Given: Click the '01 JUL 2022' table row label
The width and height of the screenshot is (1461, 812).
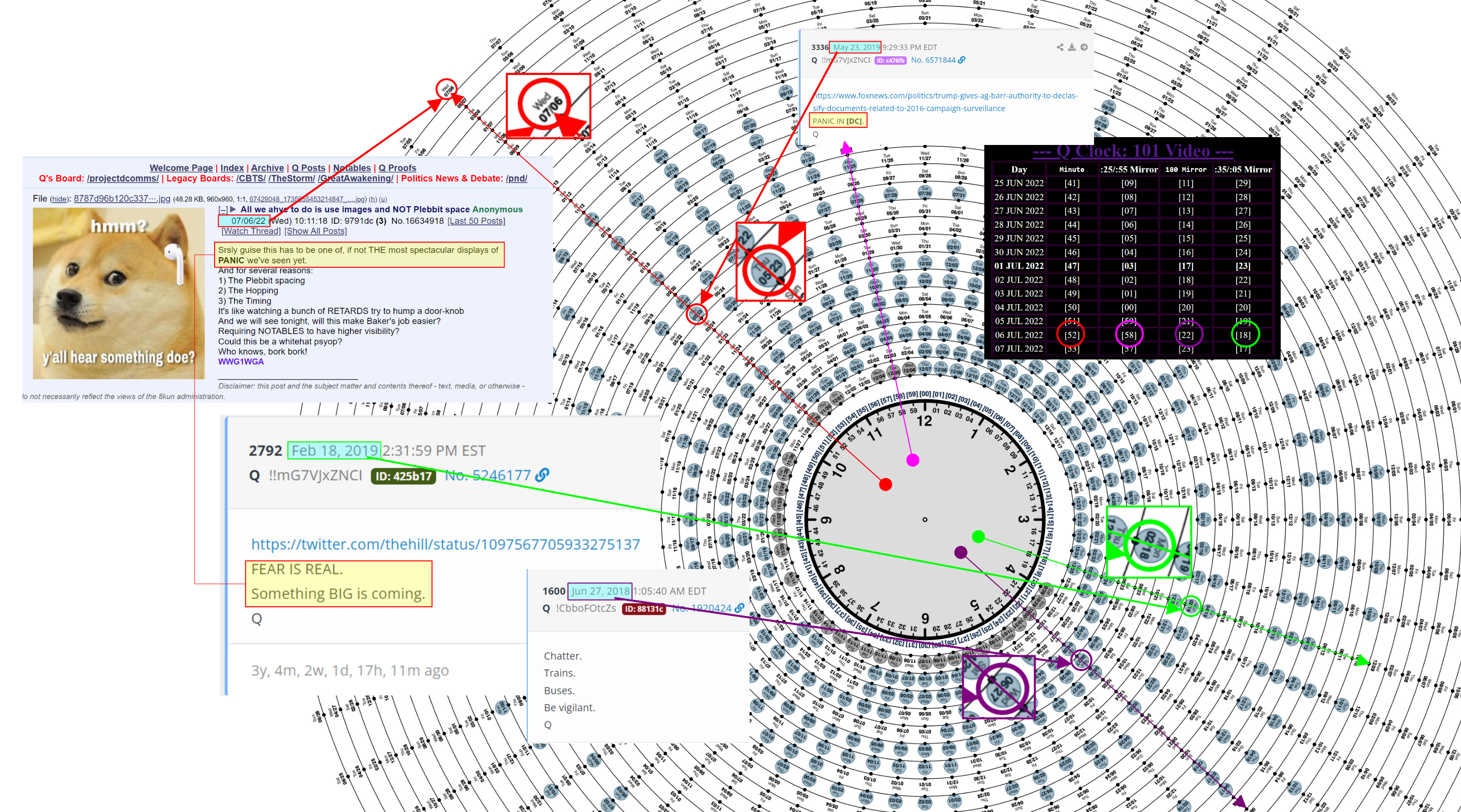Looking at the screenshot, I should [x=1019, y=266].
